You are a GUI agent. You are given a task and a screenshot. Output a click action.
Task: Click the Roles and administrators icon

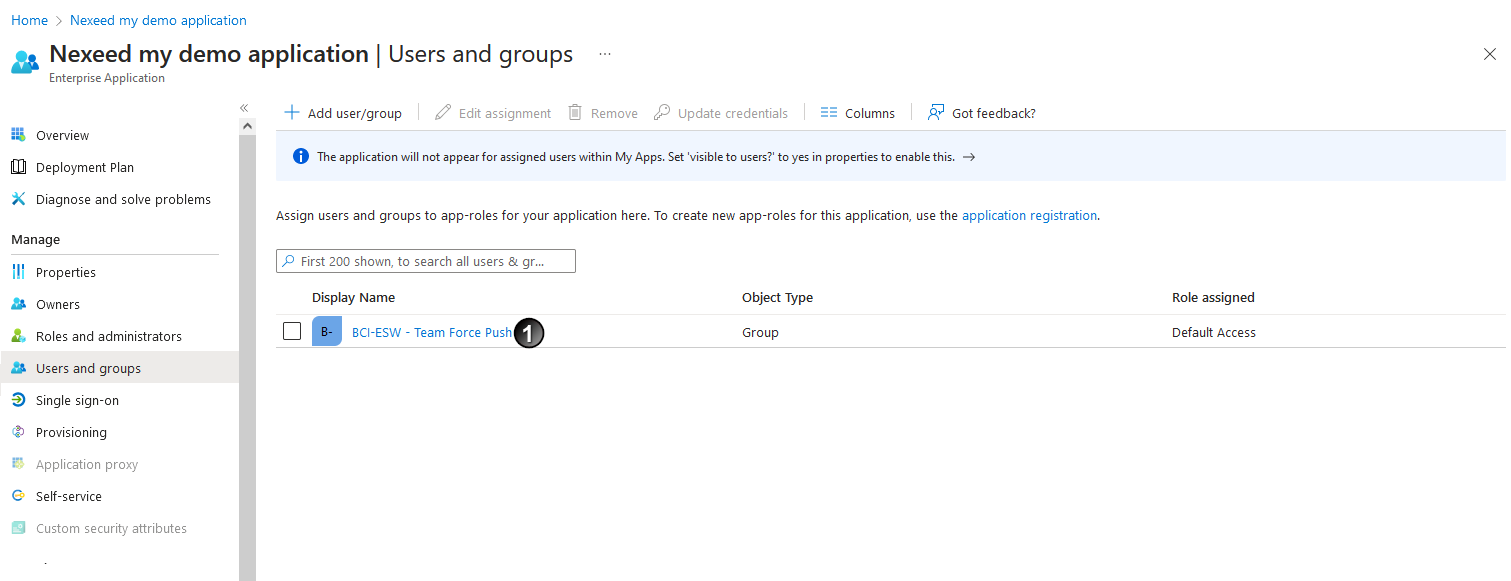18,336
